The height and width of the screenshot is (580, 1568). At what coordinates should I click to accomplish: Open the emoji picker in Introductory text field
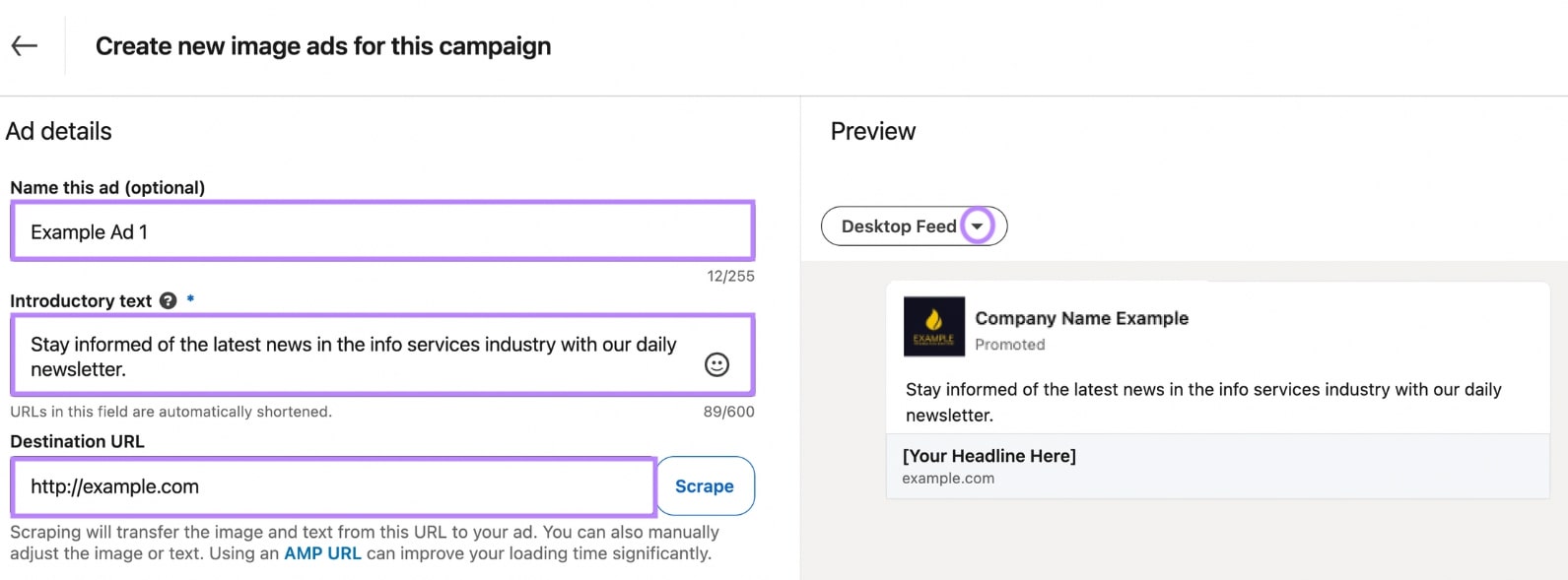(716, 365)
